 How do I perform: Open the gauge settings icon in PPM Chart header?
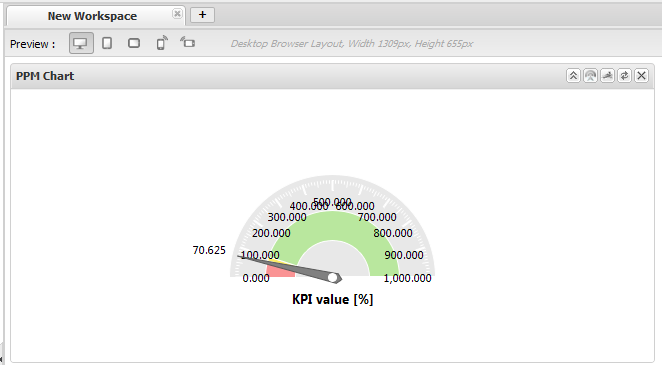590,76
